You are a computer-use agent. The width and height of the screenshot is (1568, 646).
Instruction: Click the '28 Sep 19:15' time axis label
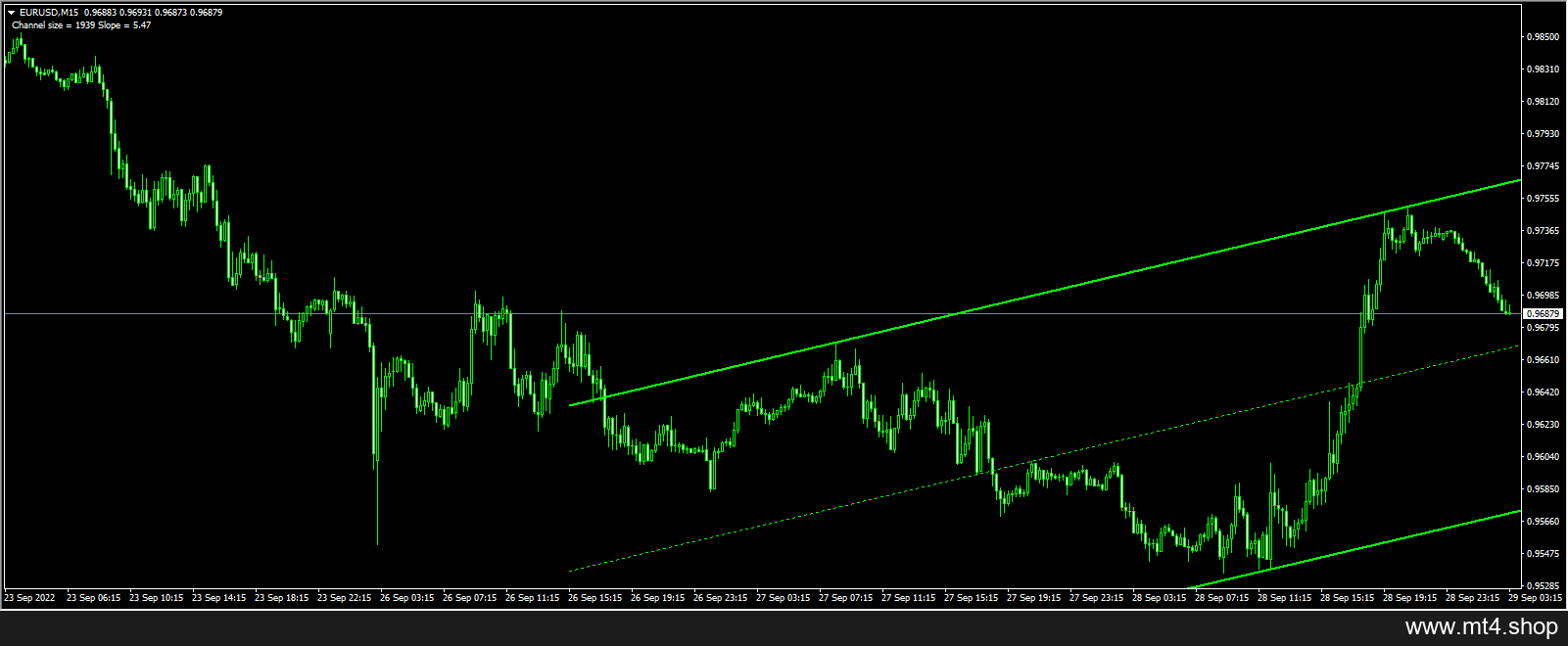[1409, 597]
